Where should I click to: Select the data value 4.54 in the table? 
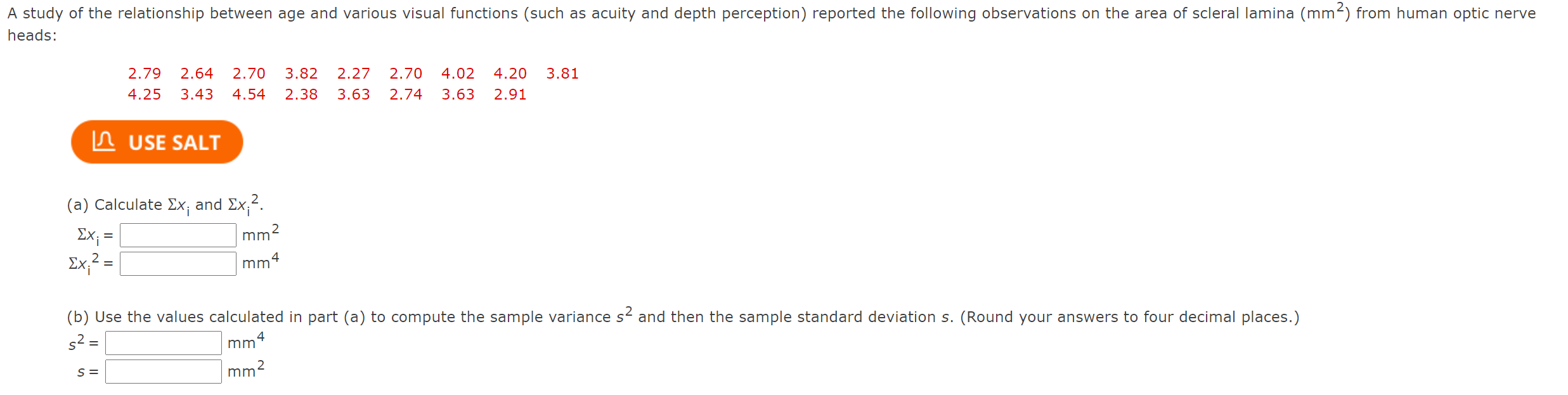[x=249, y=94]
